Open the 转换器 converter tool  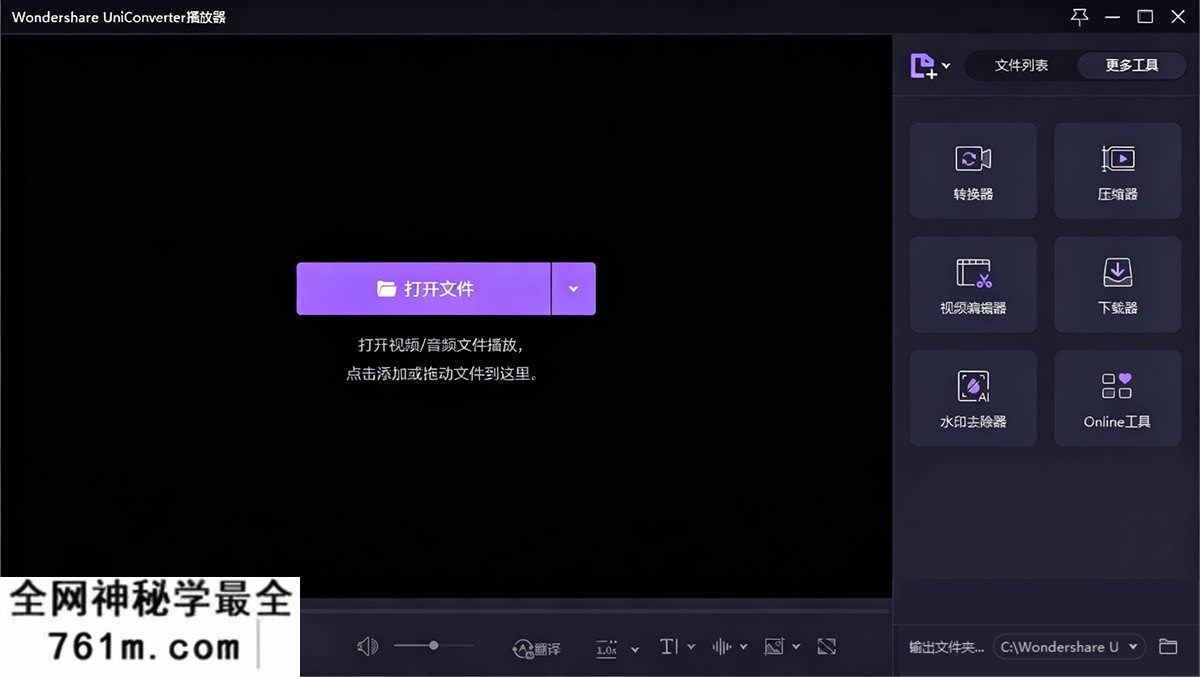(973, 171)
